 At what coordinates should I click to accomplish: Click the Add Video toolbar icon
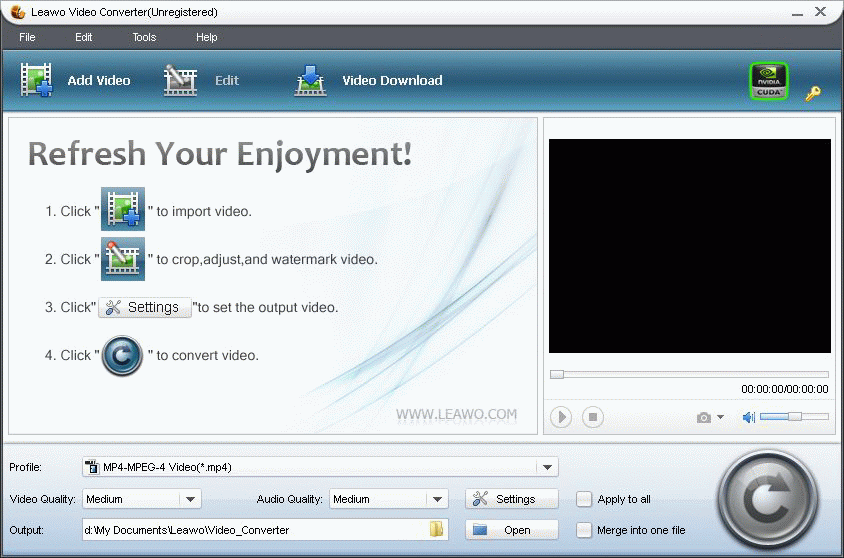[x=37, y=81]
